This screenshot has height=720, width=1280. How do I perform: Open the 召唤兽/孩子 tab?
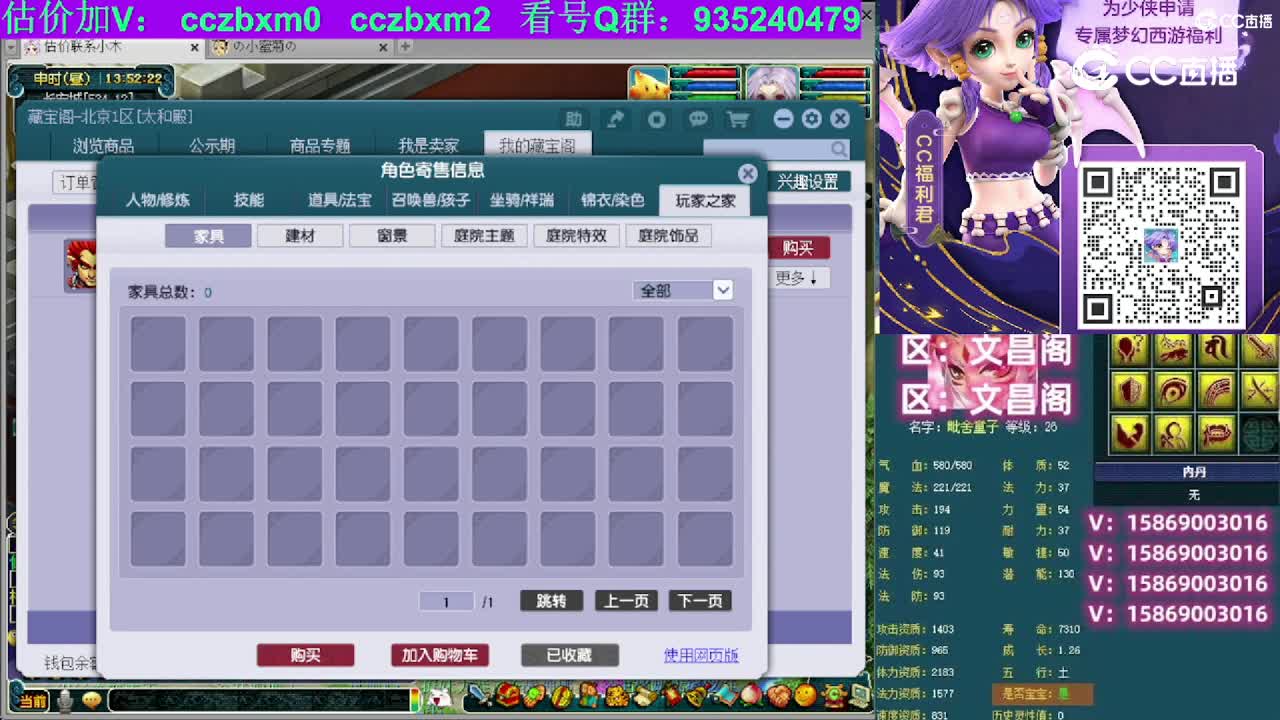(x=431, y=200)
